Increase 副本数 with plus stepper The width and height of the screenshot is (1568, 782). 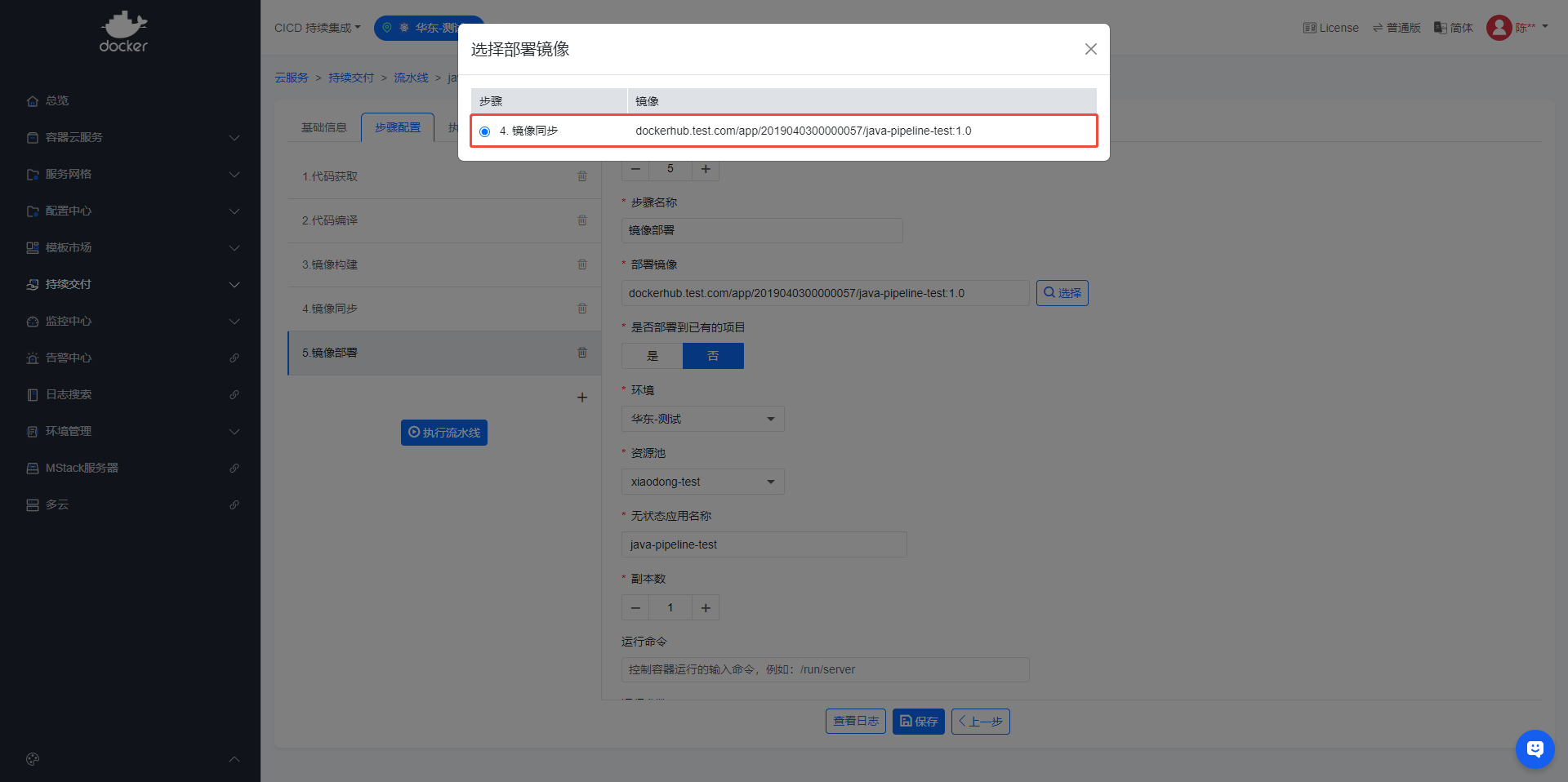pyautogui.click(x=706, y=607)
